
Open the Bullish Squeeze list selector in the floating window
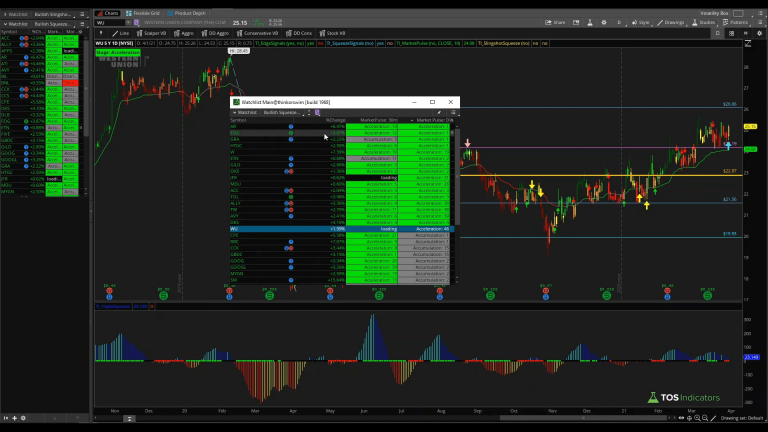[284, 113]
